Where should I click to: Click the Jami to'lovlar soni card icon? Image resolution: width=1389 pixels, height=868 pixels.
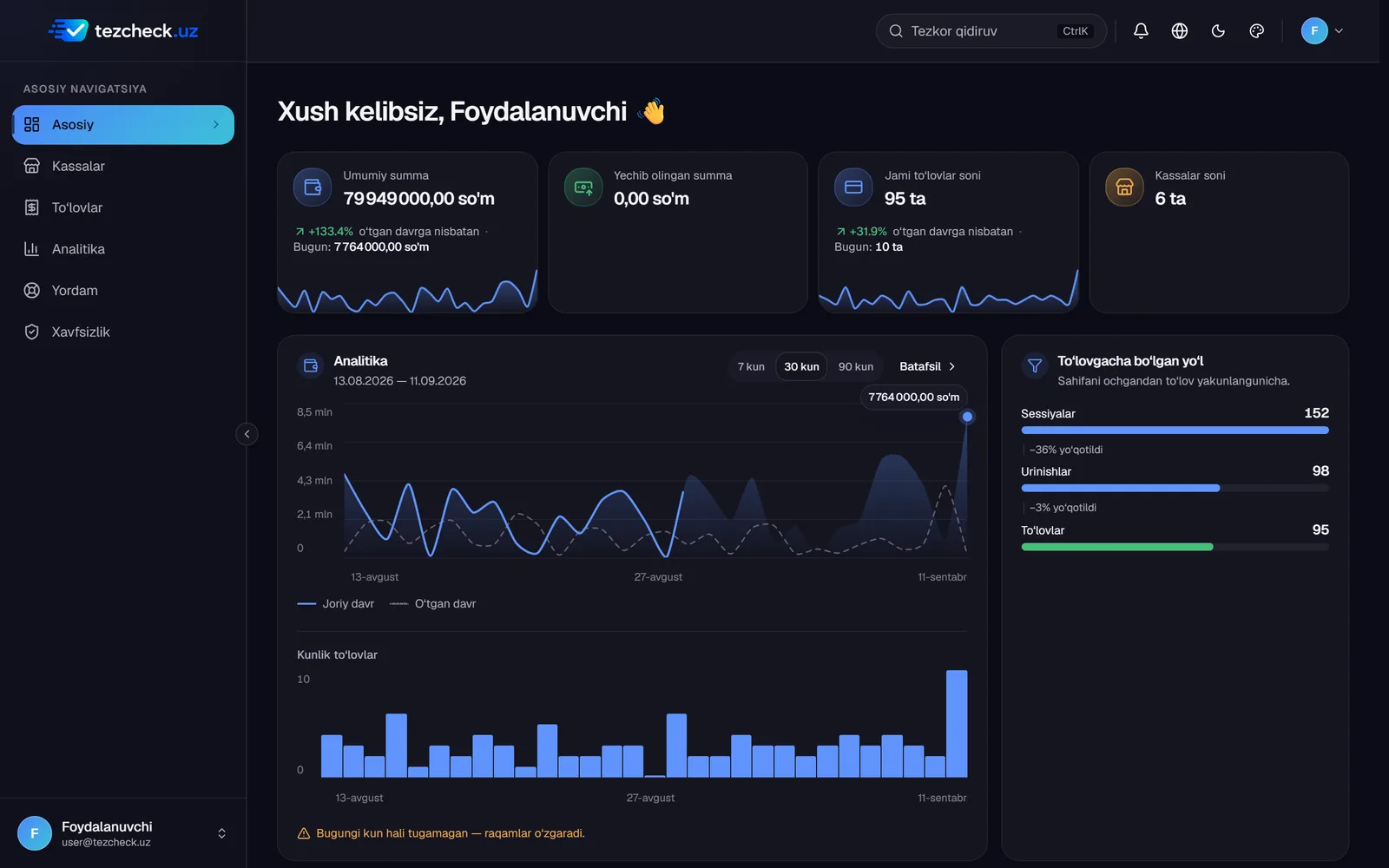click(853, 187)
